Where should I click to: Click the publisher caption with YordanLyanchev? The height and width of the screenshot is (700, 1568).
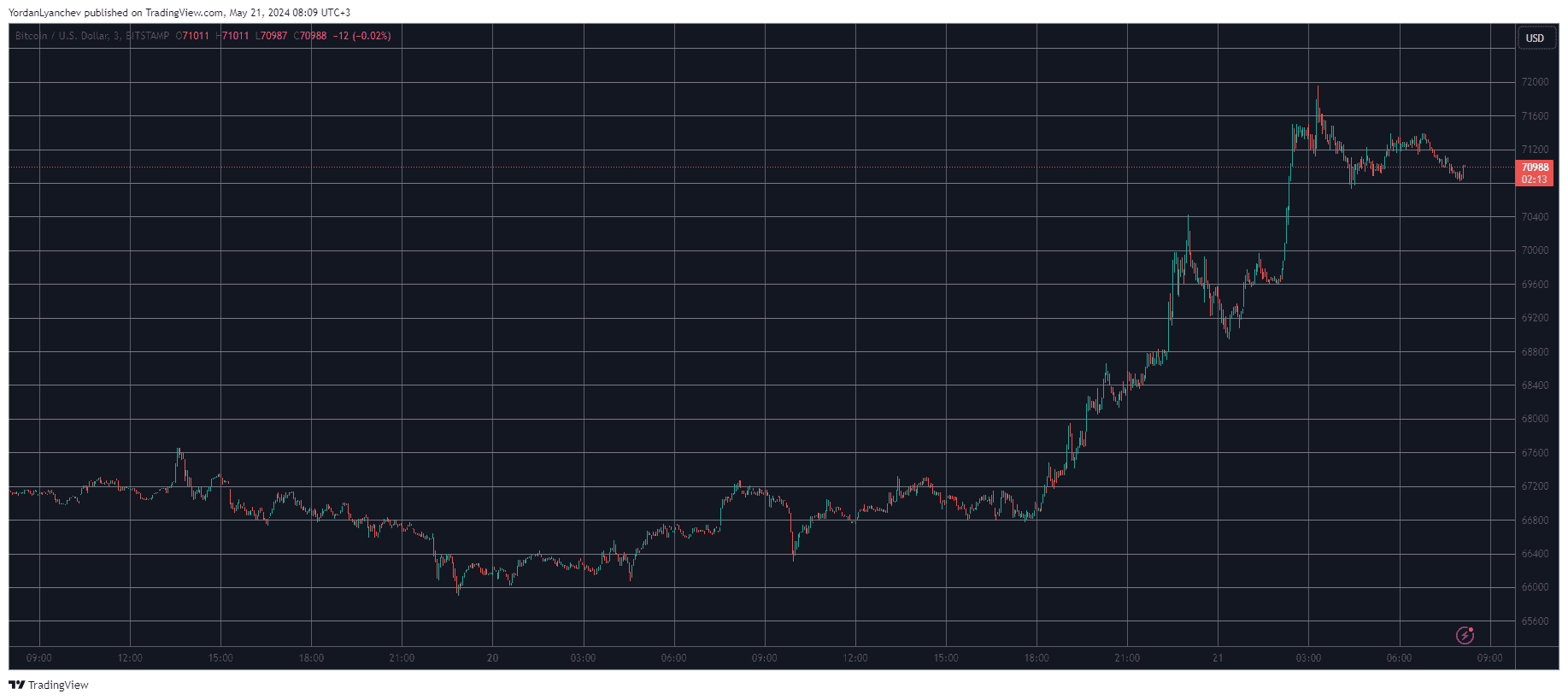tap(179, 13)
